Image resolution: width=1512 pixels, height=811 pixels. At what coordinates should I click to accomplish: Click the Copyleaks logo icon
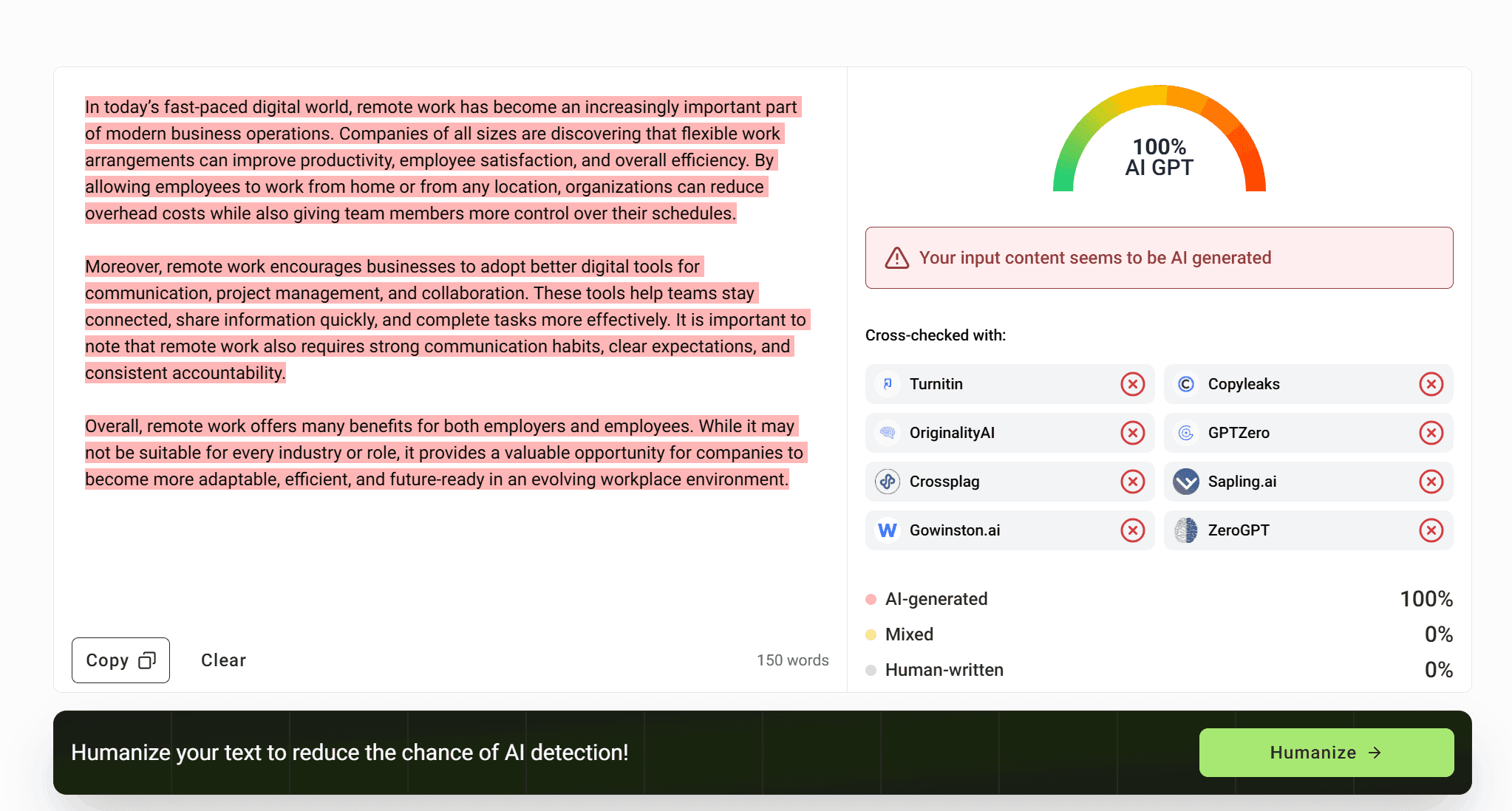(1186, 384)
